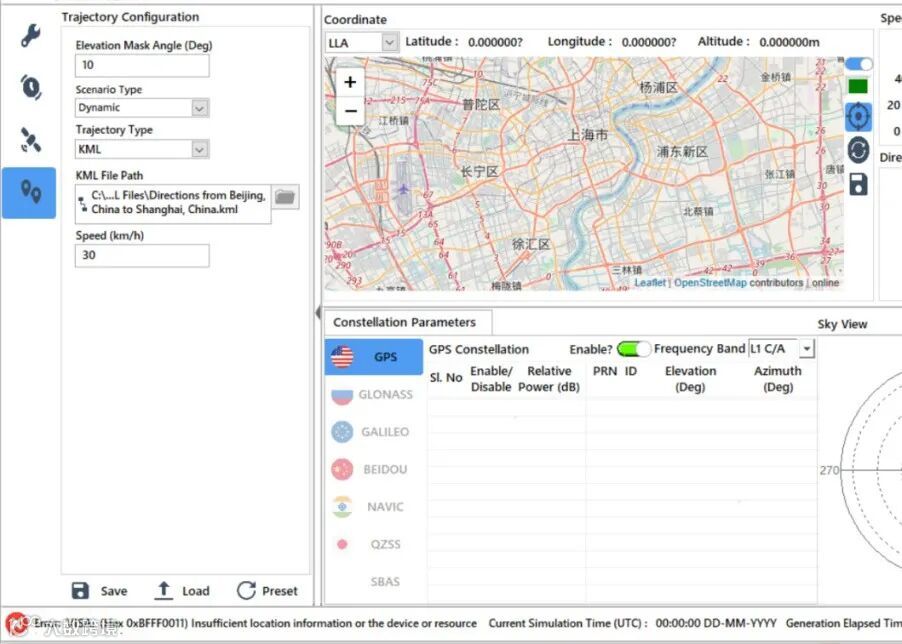This screenshot has height=644, width=902.
Task: Open the wrench settings sidebar icon
Action: (x=30, y=35)
